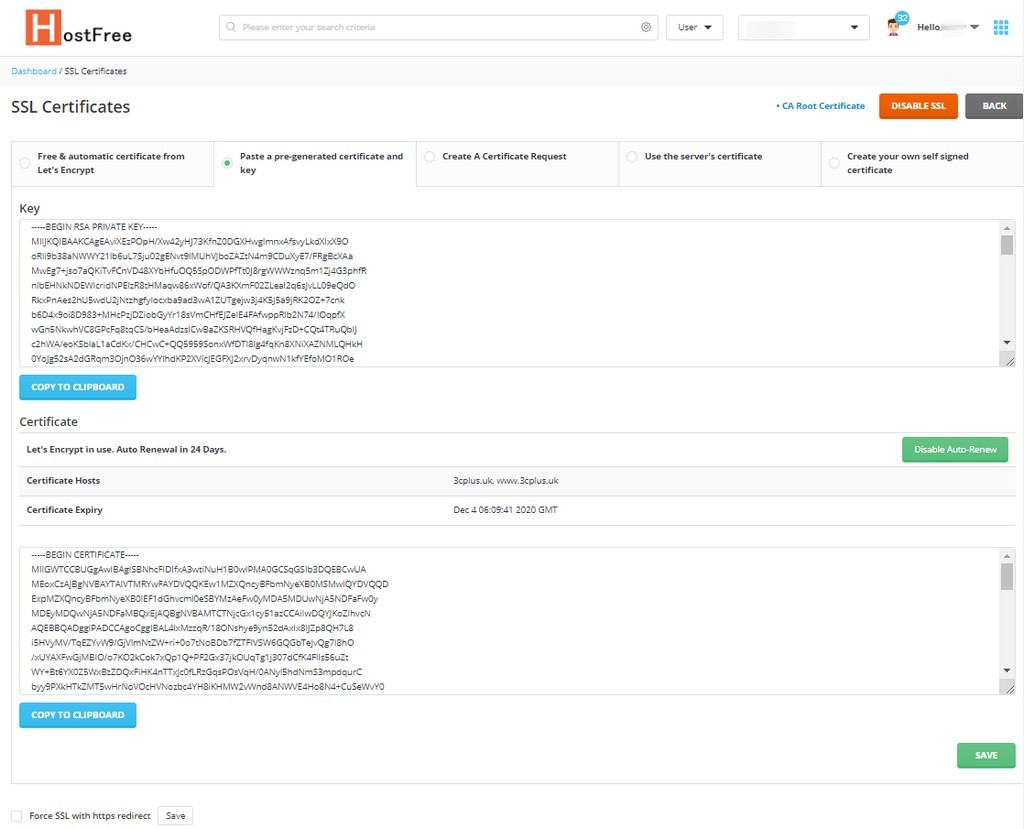Enable Force SSL with https redirect
The height and width of the screenshot is (829, 1024).
(16, 815)
